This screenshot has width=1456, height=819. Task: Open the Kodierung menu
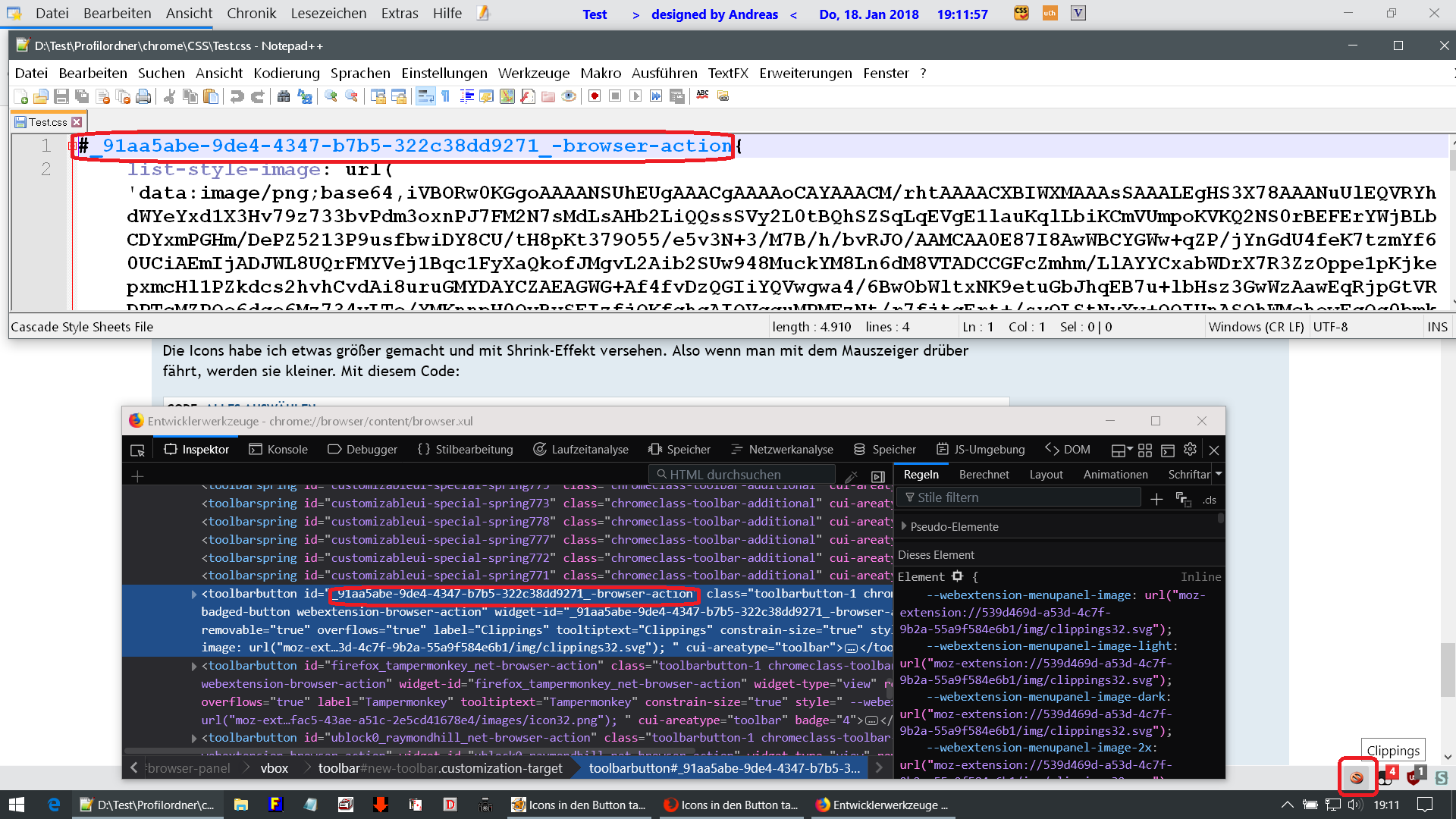coord(287,74)
